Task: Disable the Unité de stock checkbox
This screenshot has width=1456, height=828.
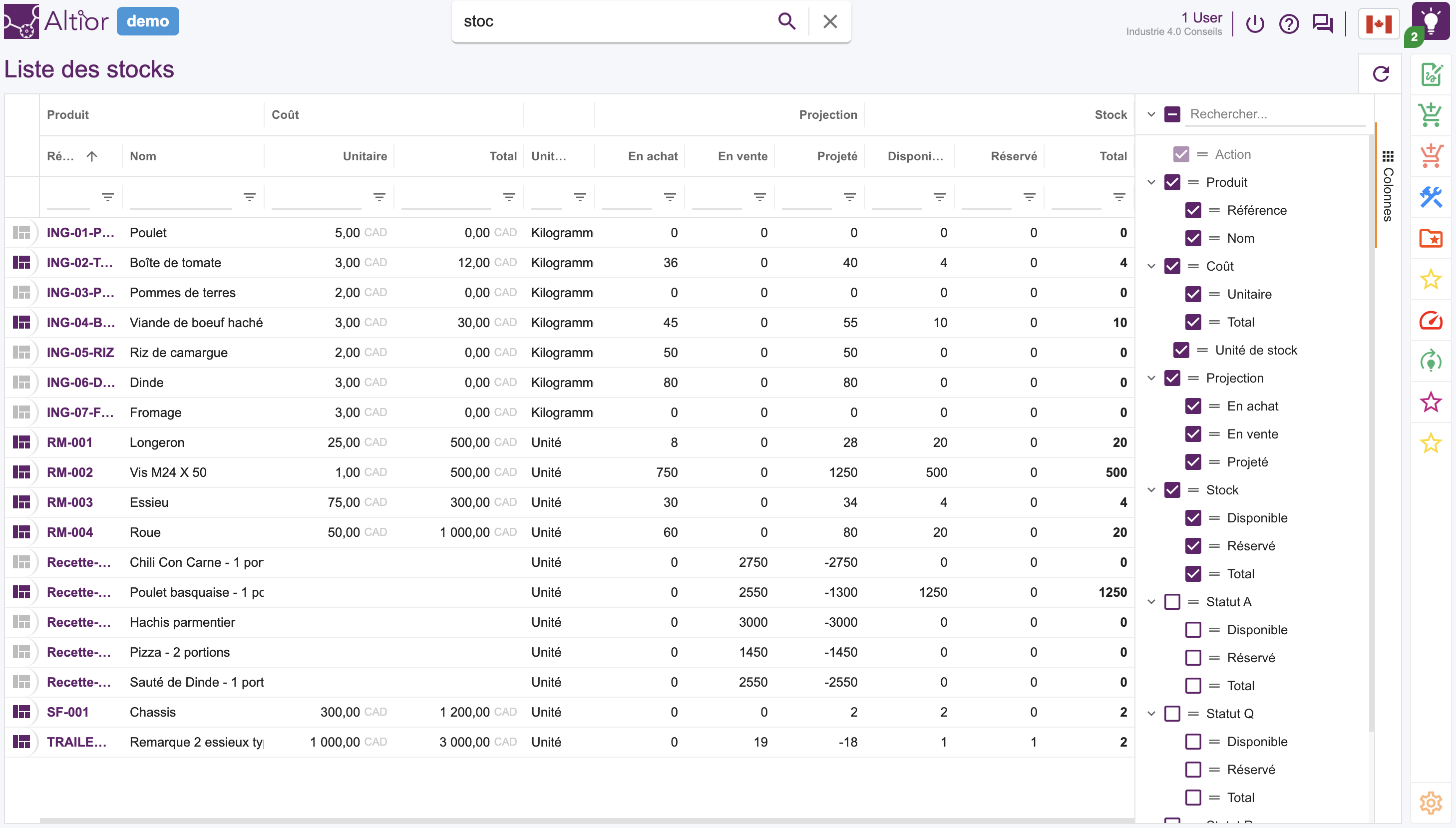Action: tap(1181, 350)
